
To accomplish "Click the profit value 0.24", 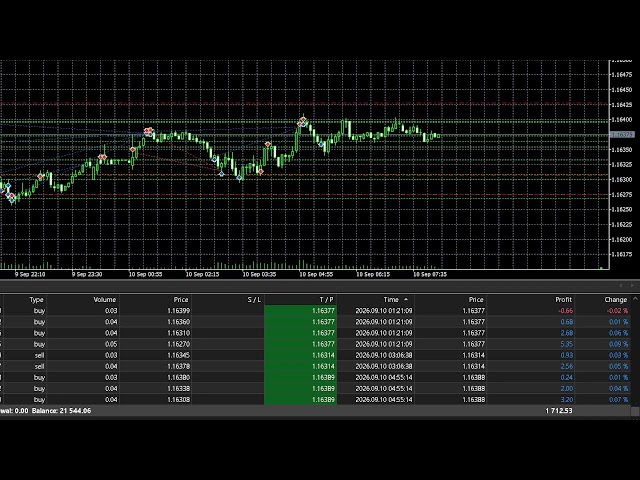I will (x=567, y=377).
